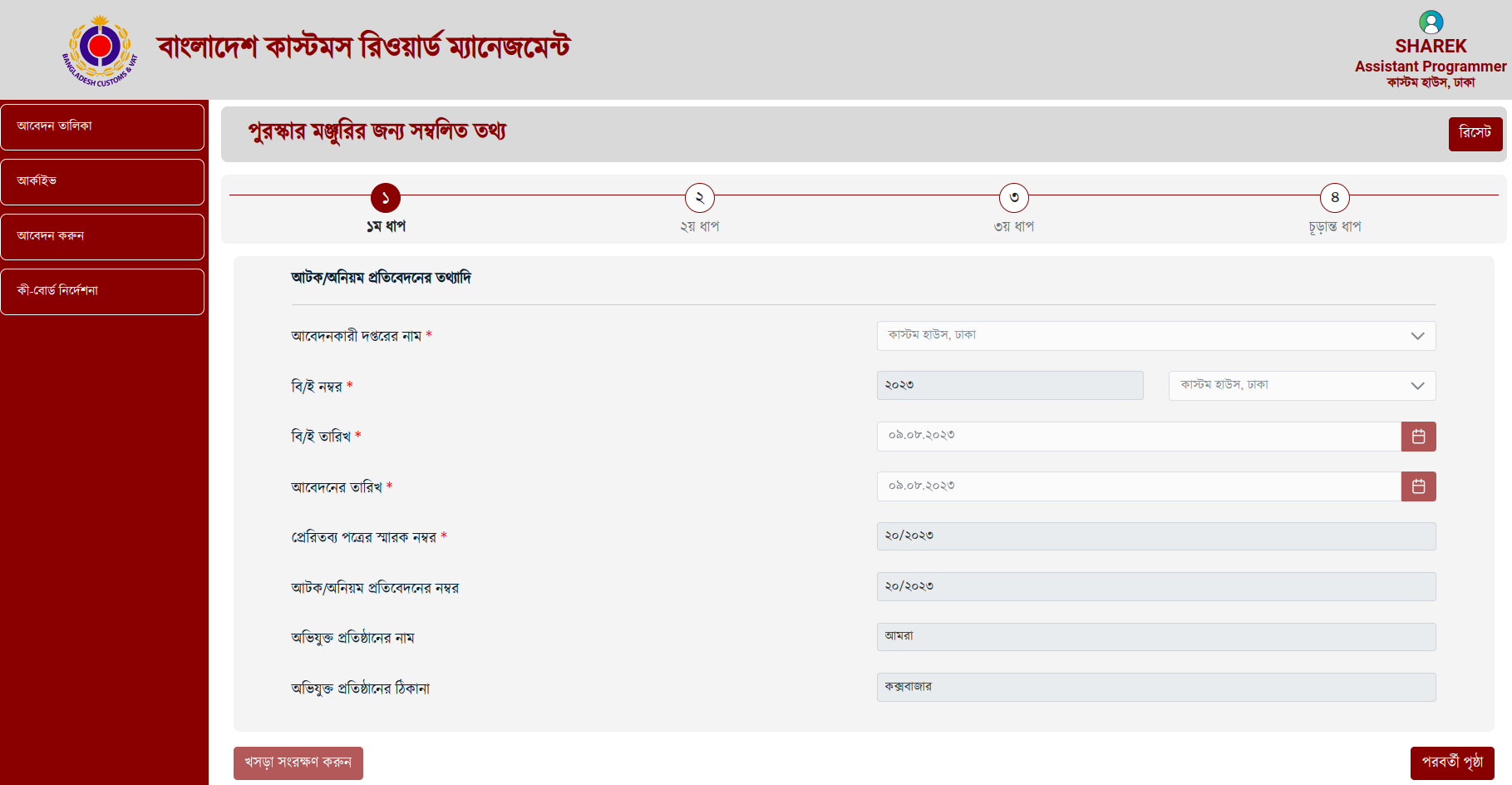The width and height of the screenshot is (1512, 785).
Task: Open কী-বোর্ড নির্দেশনা in the sidebar
Action: (102, 292)
